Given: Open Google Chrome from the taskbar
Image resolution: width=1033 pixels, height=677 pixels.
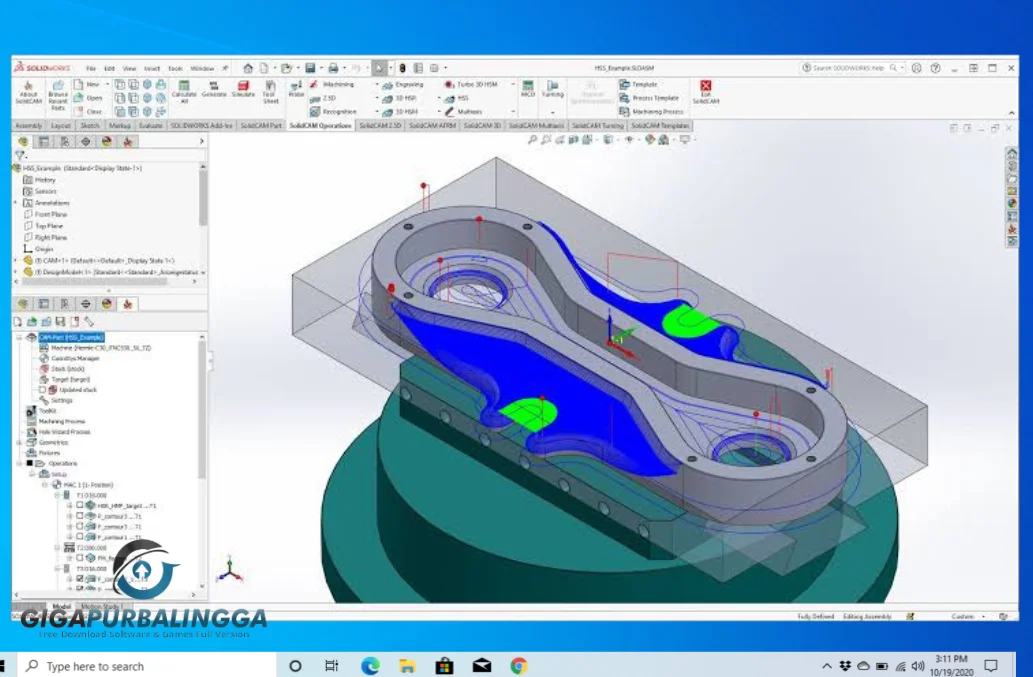Looking at the screenshot, I should point(519,666).
